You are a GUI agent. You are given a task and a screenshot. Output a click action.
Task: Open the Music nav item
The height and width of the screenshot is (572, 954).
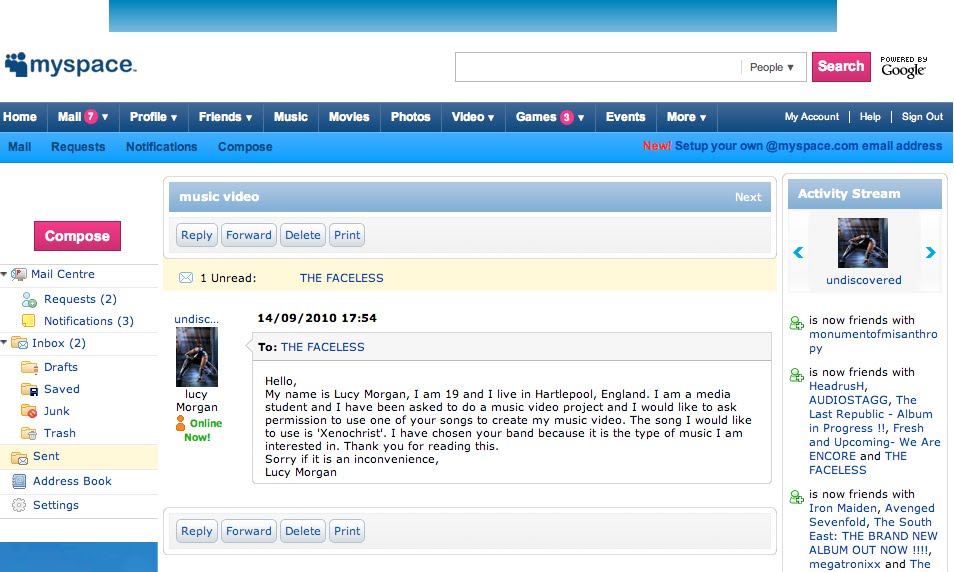291,117
